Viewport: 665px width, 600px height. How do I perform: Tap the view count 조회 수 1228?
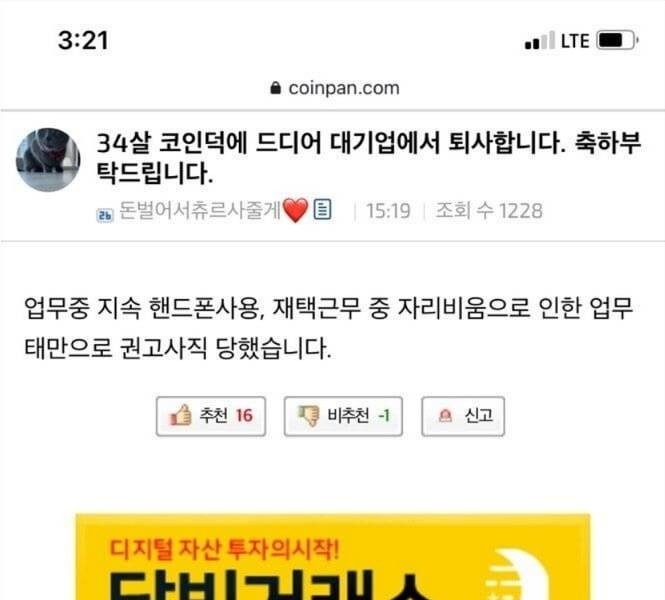click(x=489, y=211)
